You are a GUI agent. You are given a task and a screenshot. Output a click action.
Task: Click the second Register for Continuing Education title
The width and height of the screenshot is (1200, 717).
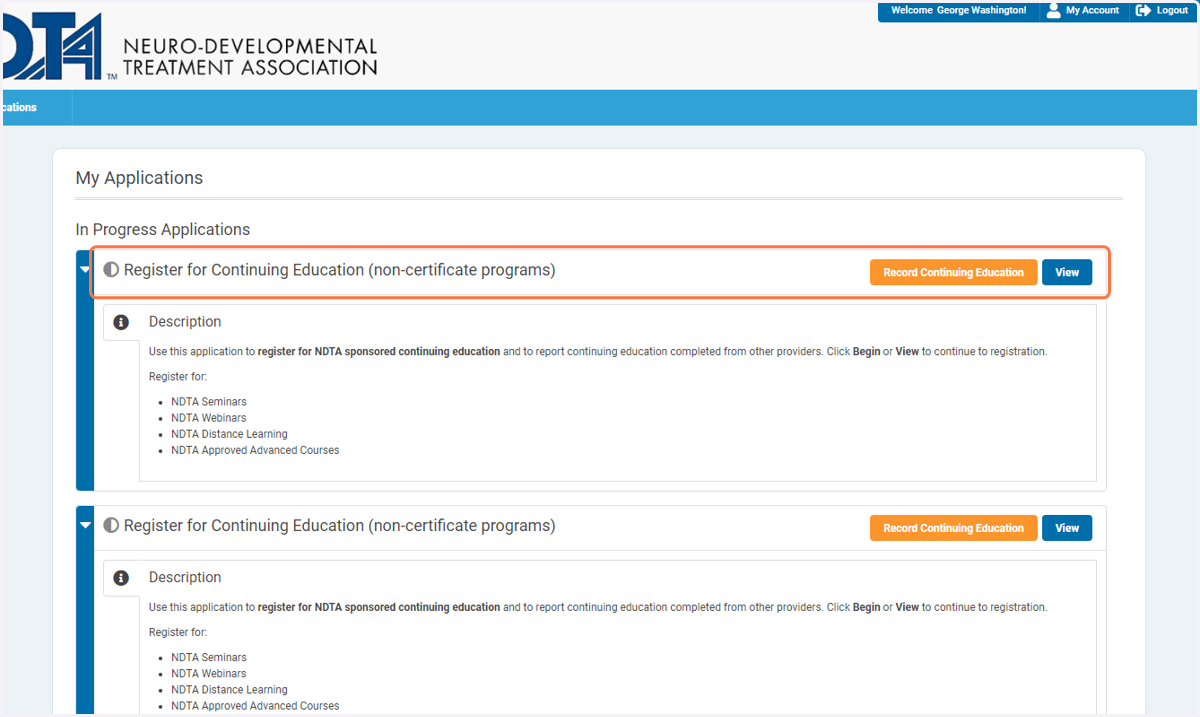point(339,526)
